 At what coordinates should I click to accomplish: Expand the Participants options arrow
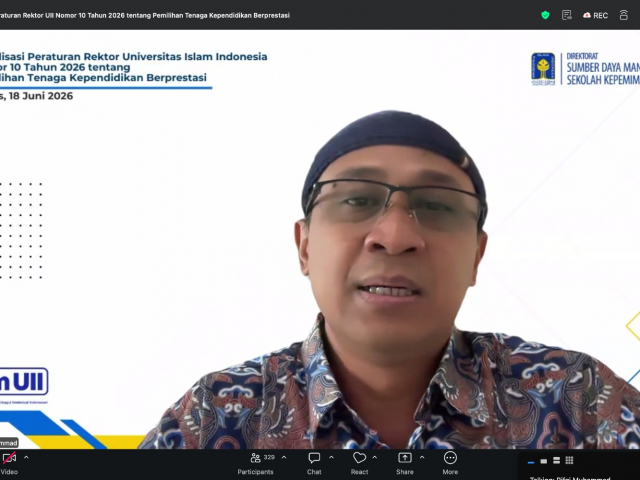(284, 458)
